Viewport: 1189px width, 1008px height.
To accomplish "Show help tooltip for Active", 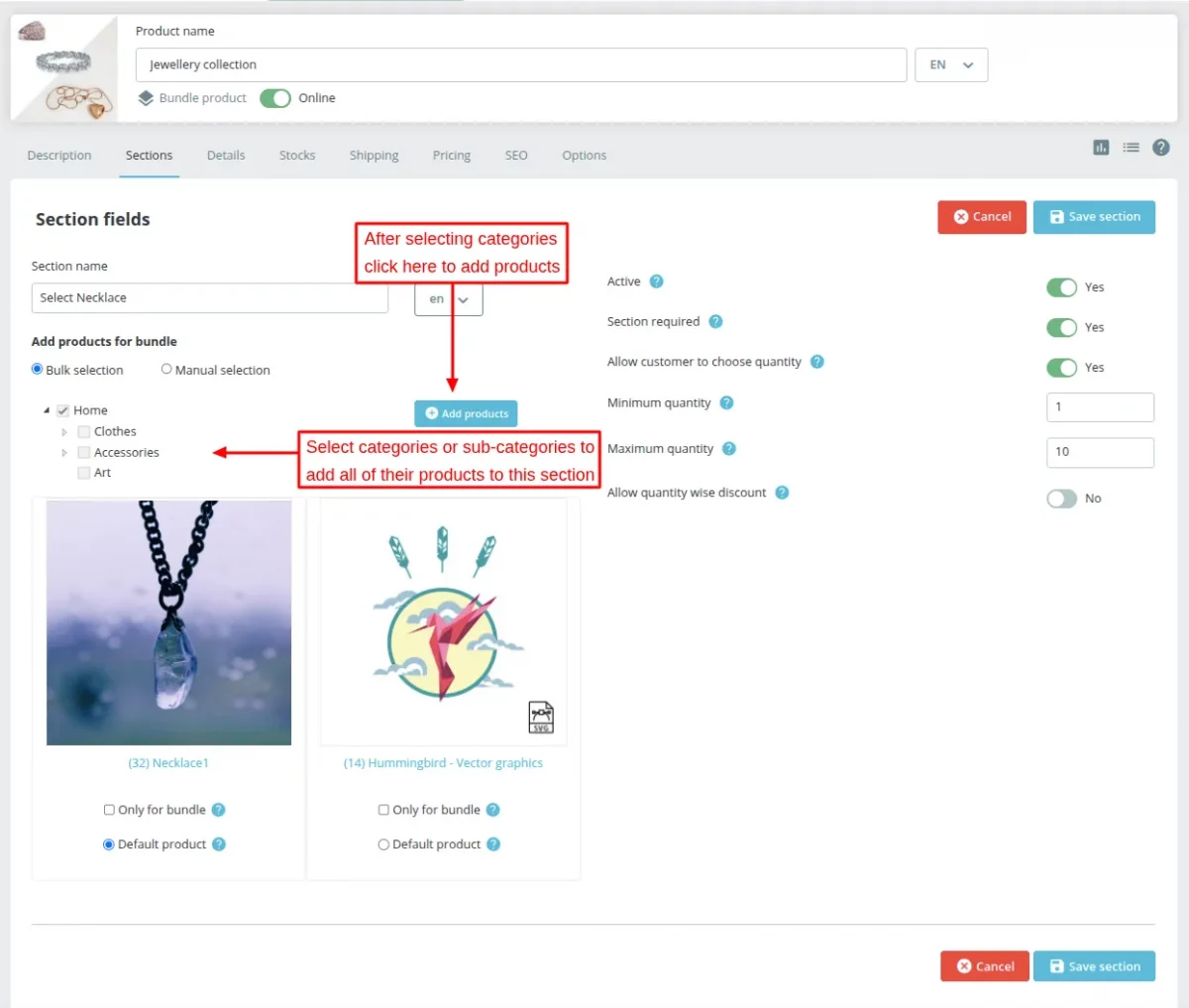I will pyautogui.click(x=656, y=281).
